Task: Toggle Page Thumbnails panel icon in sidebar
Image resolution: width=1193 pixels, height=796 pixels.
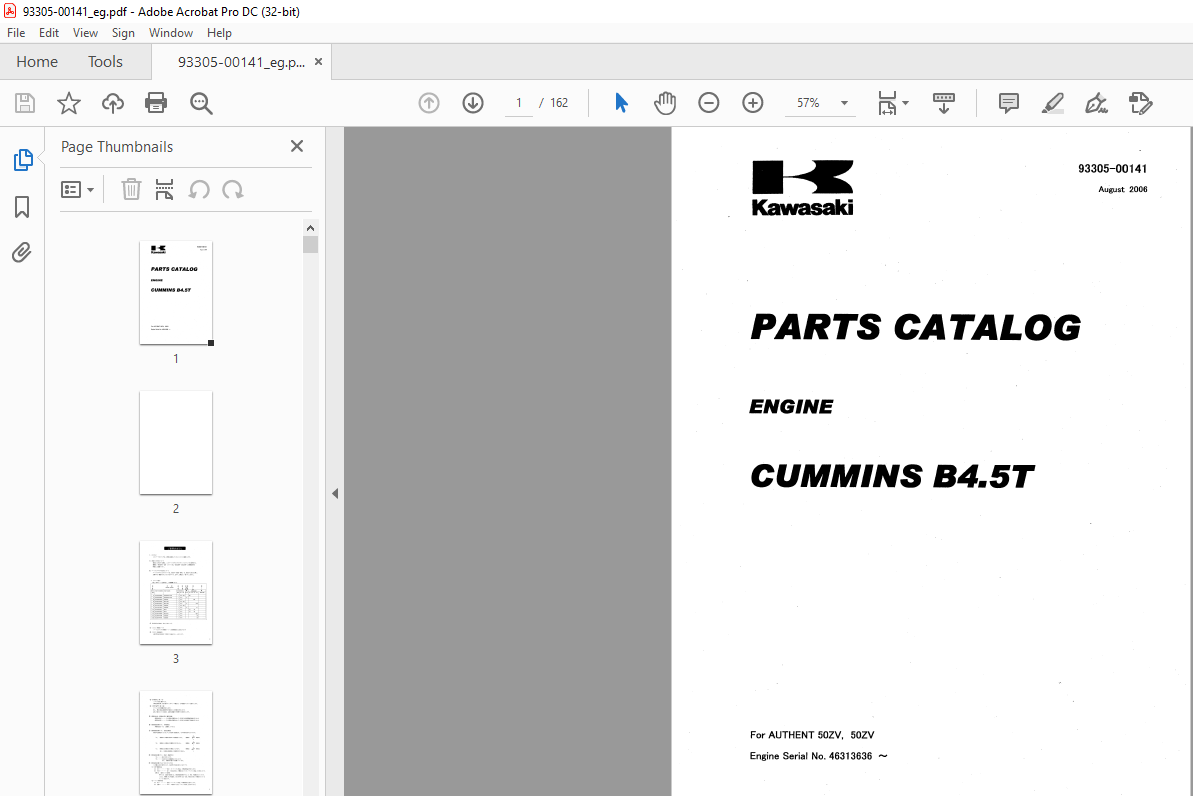Action: [23, 160]
